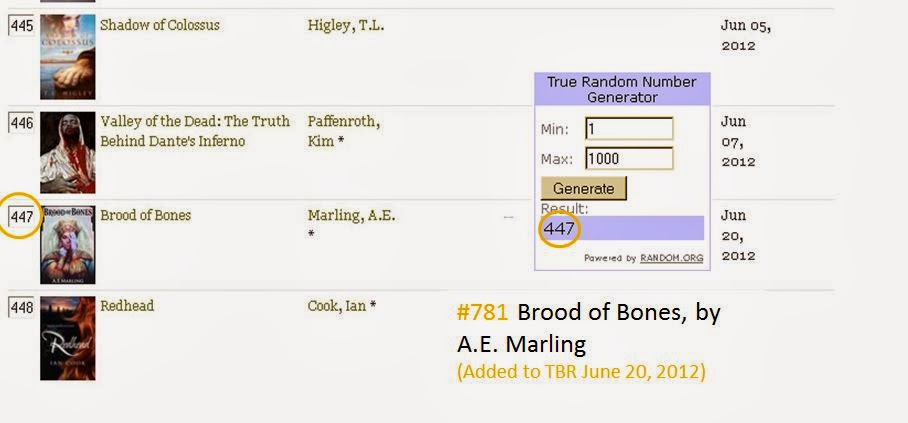
Task: Select the Brood of Bones cover image
Action: click(68, 245)
